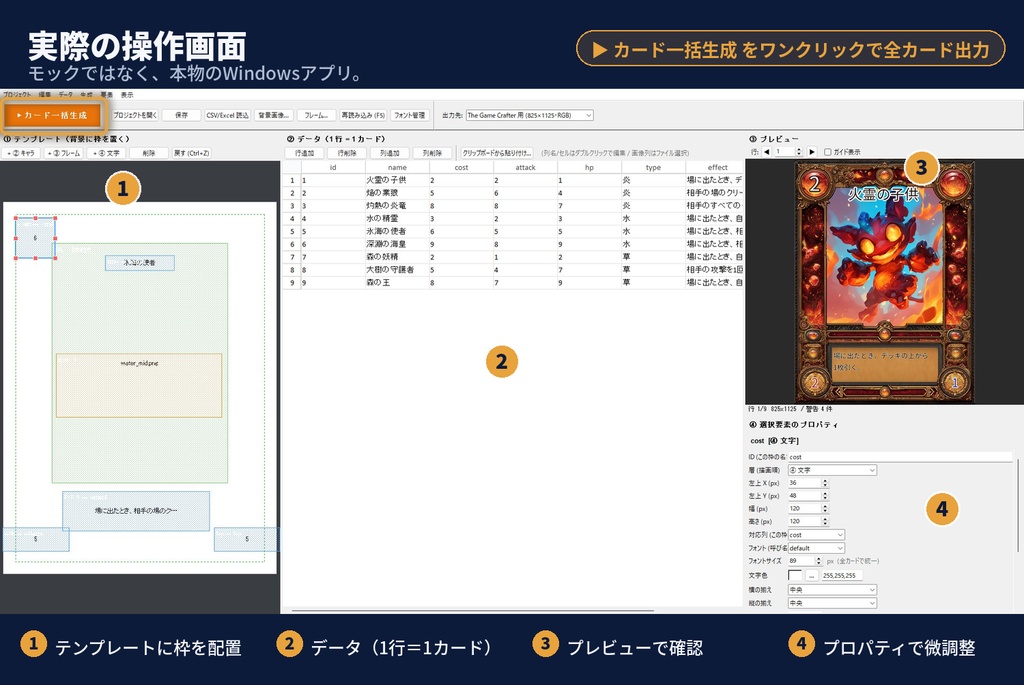
Task: Click the type column header
Action: (653, 167)
